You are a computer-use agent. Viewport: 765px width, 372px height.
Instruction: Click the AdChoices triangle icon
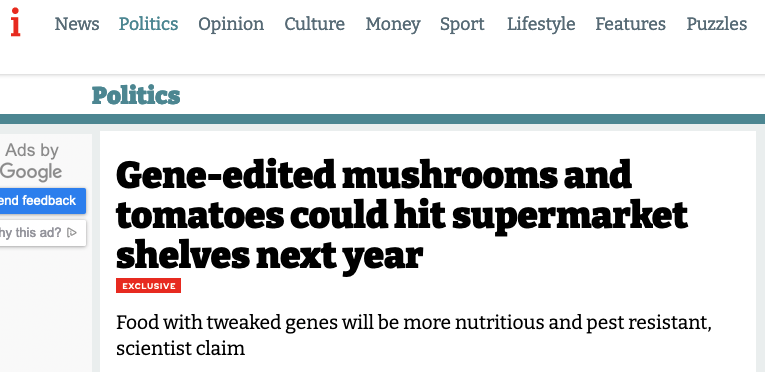(72, 233)
